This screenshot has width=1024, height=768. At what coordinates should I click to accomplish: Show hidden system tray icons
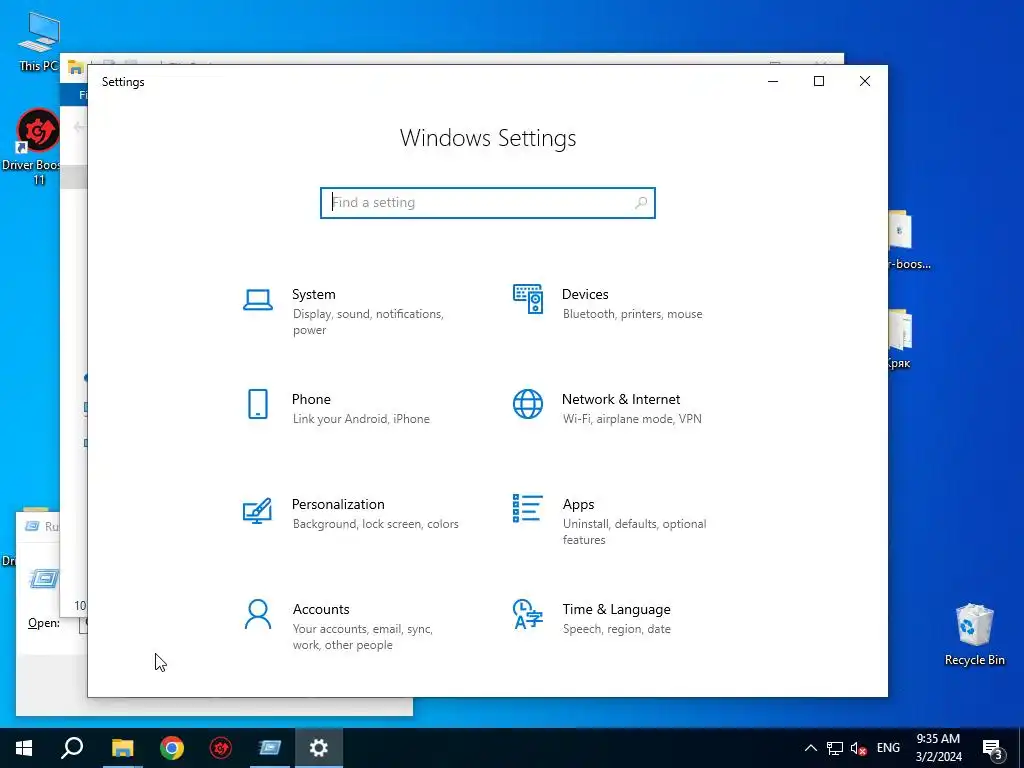coord(810,748)
